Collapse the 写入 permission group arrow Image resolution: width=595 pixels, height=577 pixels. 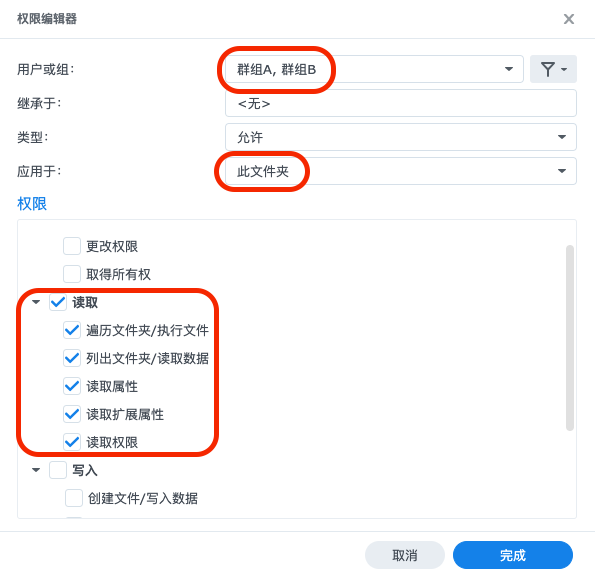(x=36, y=470)
